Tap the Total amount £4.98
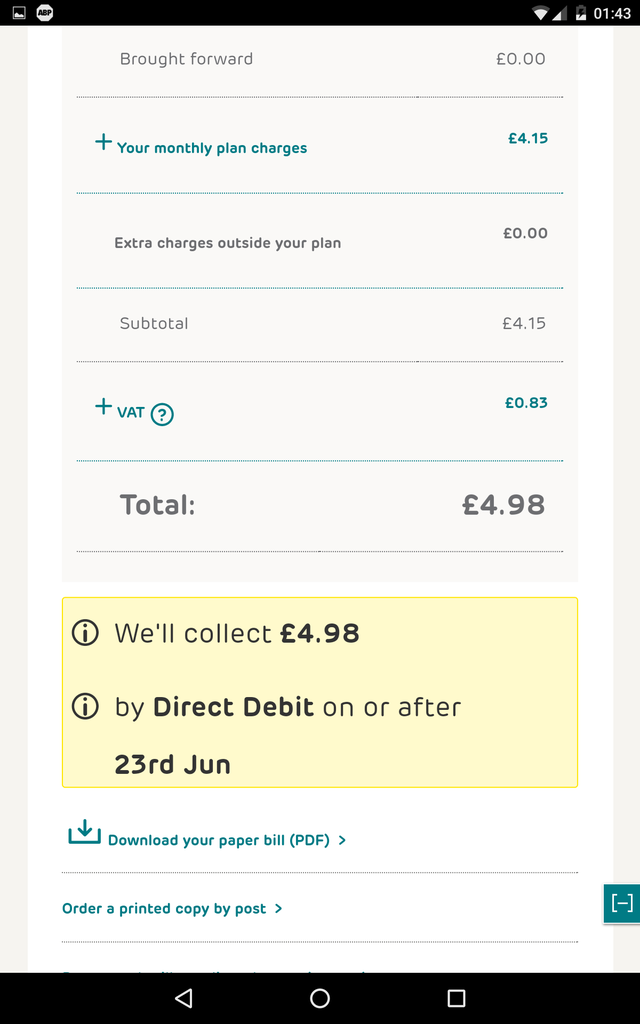640x1024 pixels. tap(503, 505)
